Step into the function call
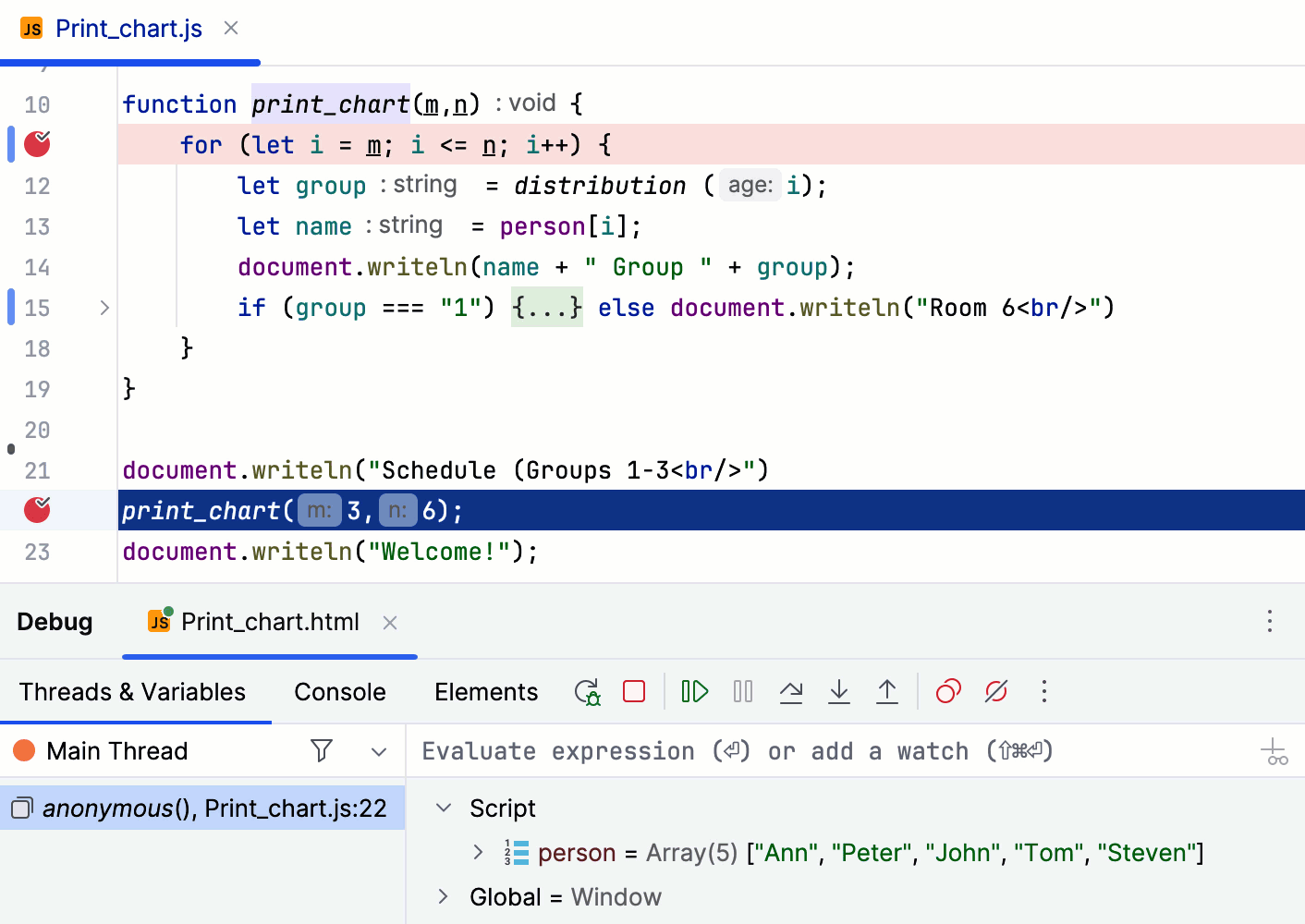 click(x=839, y=691)
